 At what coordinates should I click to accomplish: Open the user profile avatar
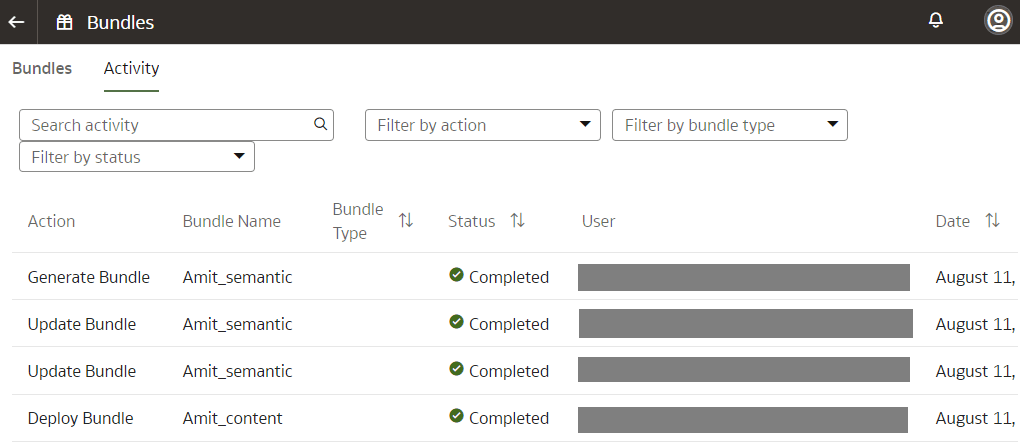pos(997,21)
